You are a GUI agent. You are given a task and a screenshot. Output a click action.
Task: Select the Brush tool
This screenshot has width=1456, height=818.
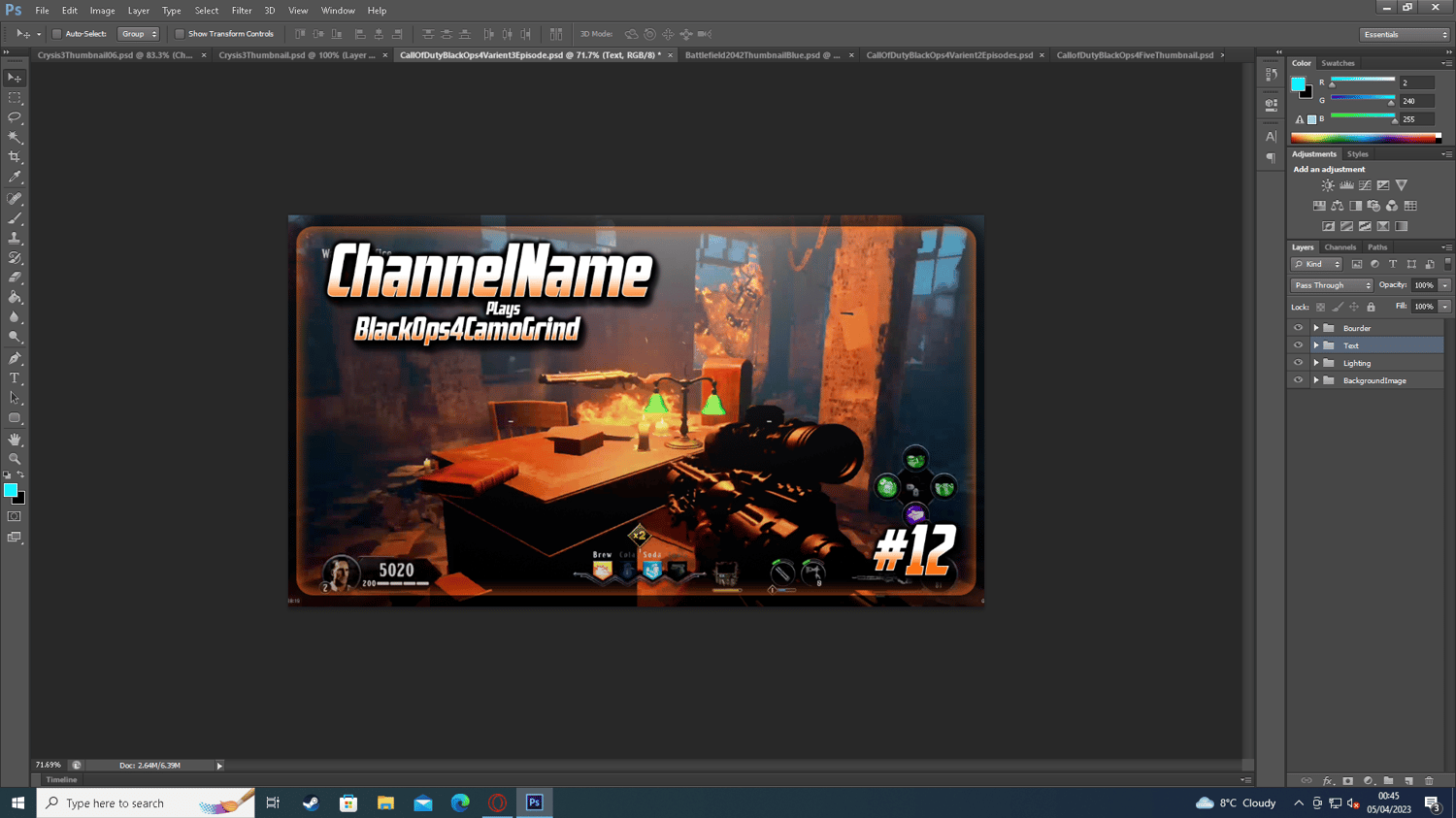point(15,218)
